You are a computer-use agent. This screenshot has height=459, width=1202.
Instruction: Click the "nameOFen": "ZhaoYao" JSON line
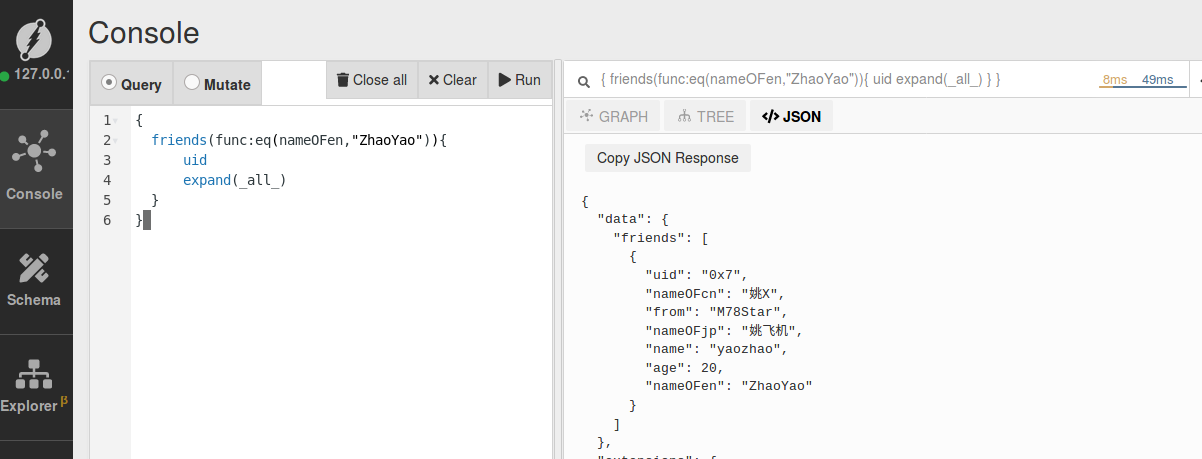(728, 385)
